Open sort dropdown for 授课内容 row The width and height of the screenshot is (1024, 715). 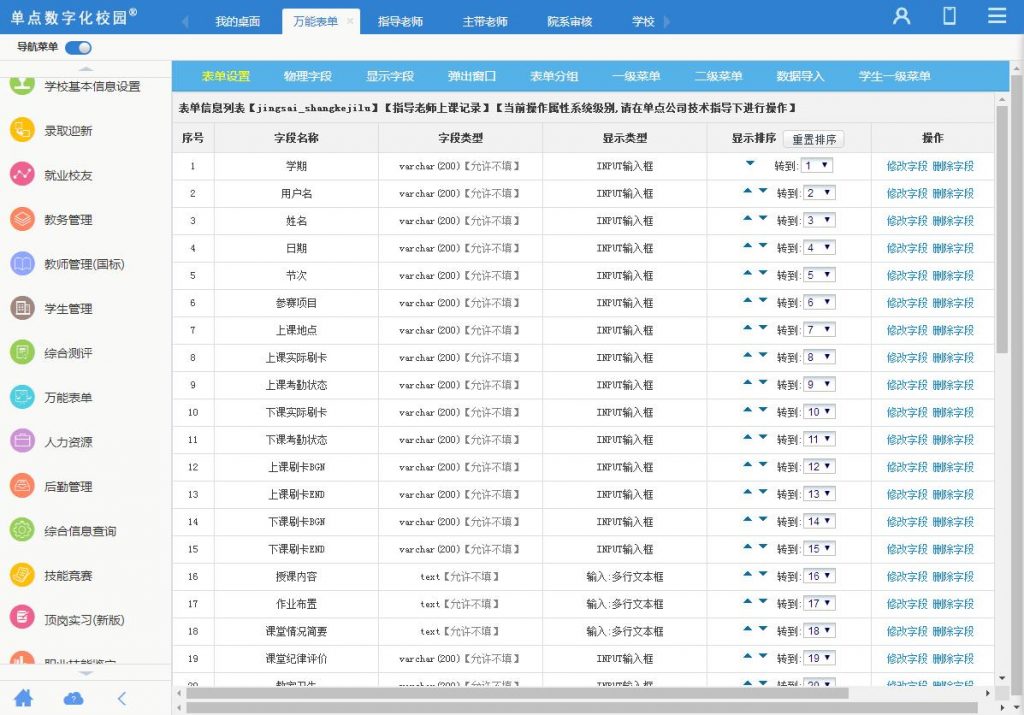point(819,577)
